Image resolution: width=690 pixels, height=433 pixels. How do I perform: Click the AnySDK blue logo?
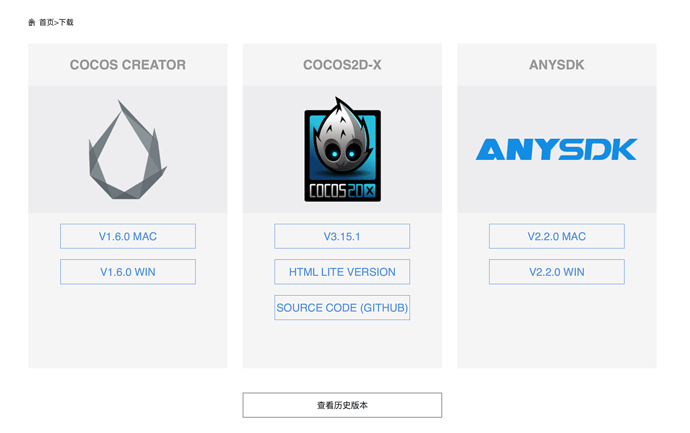(x=557, y=149)
